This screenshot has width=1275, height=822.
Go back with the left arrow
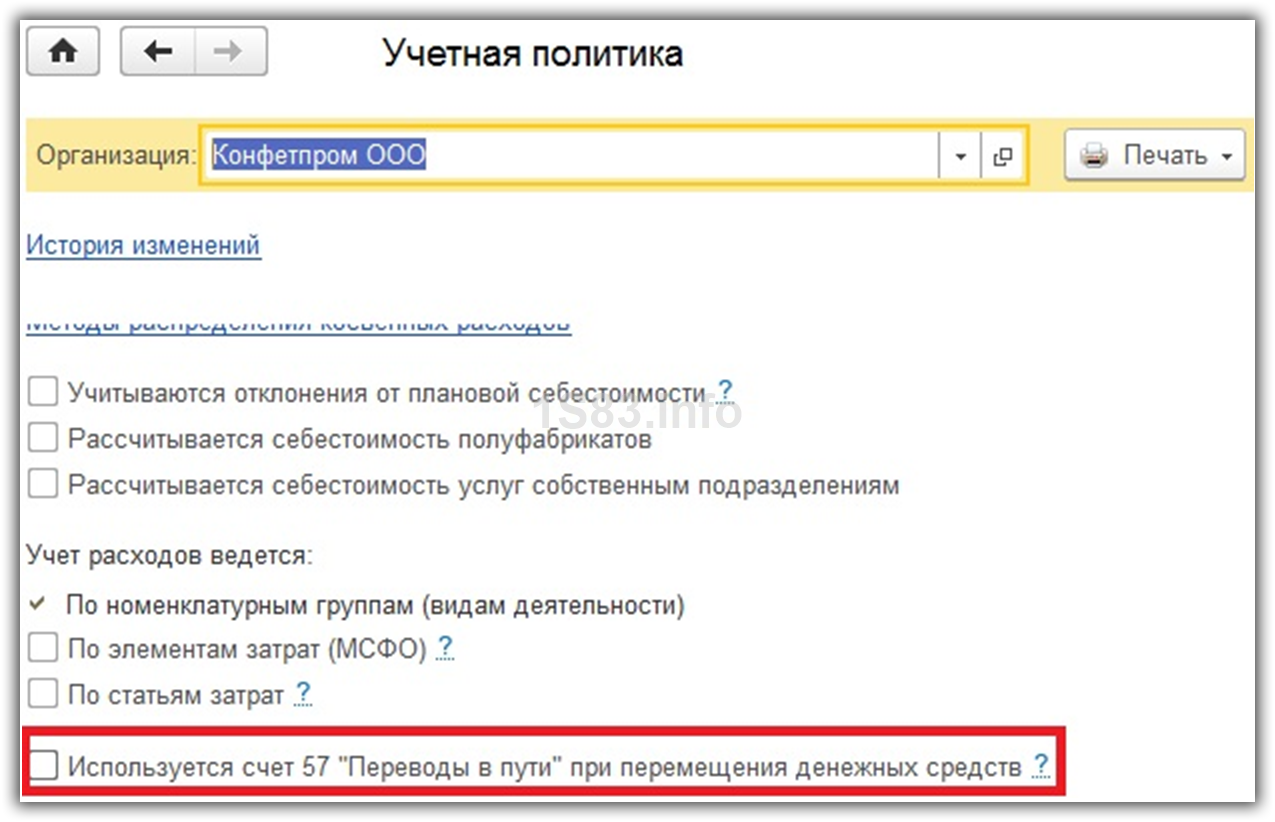tap(157, 53)
